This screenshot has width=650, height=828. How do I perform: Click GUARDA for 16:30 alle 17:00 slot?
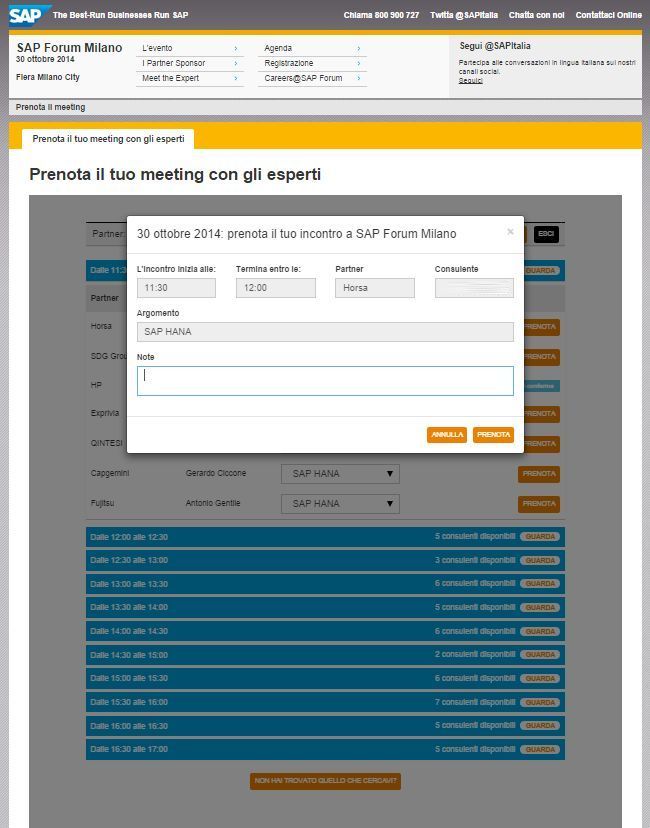pyautogui.click(x=540, y=749)
